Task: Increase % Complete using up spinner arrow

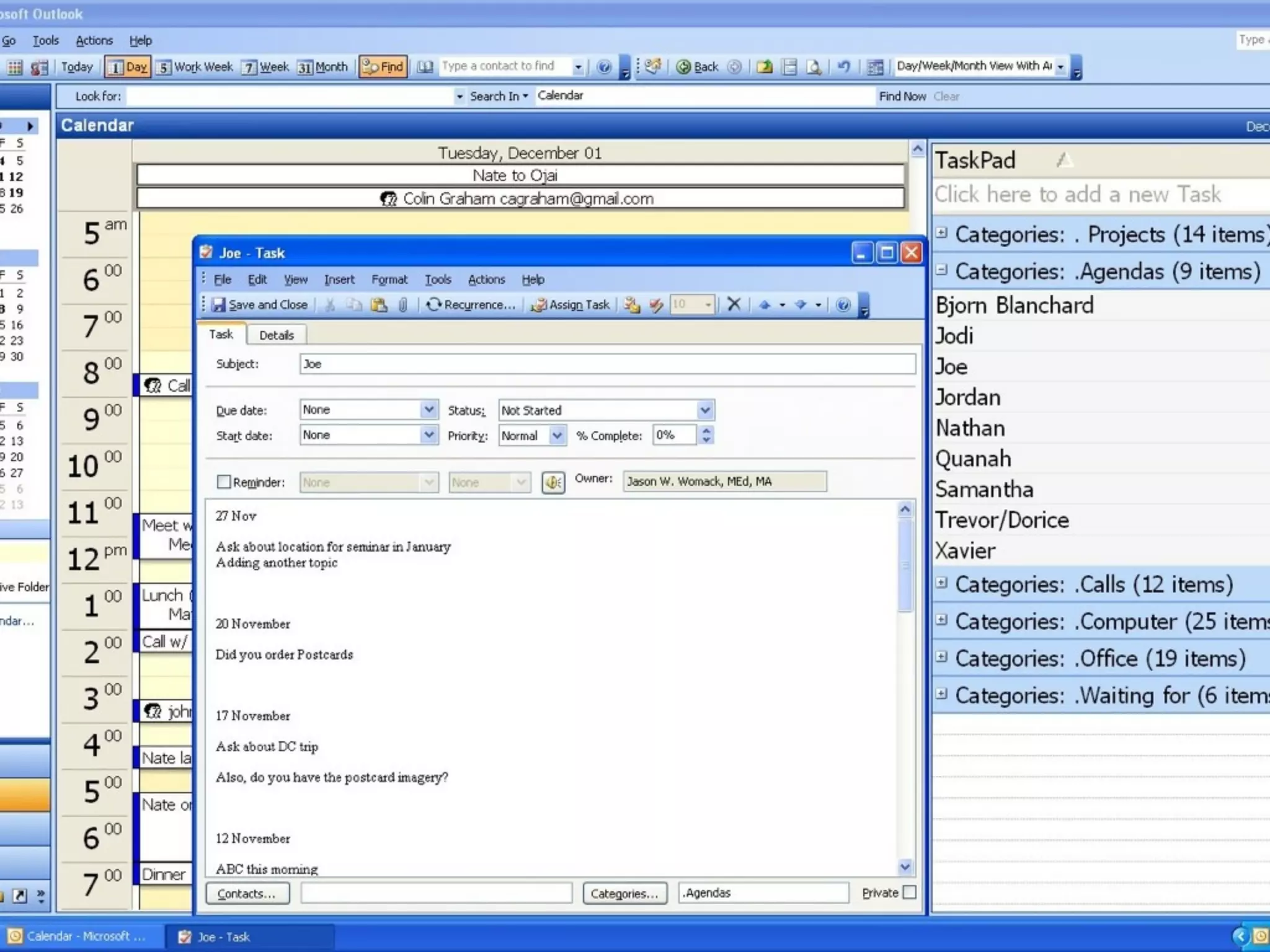Action: (706, 430)
